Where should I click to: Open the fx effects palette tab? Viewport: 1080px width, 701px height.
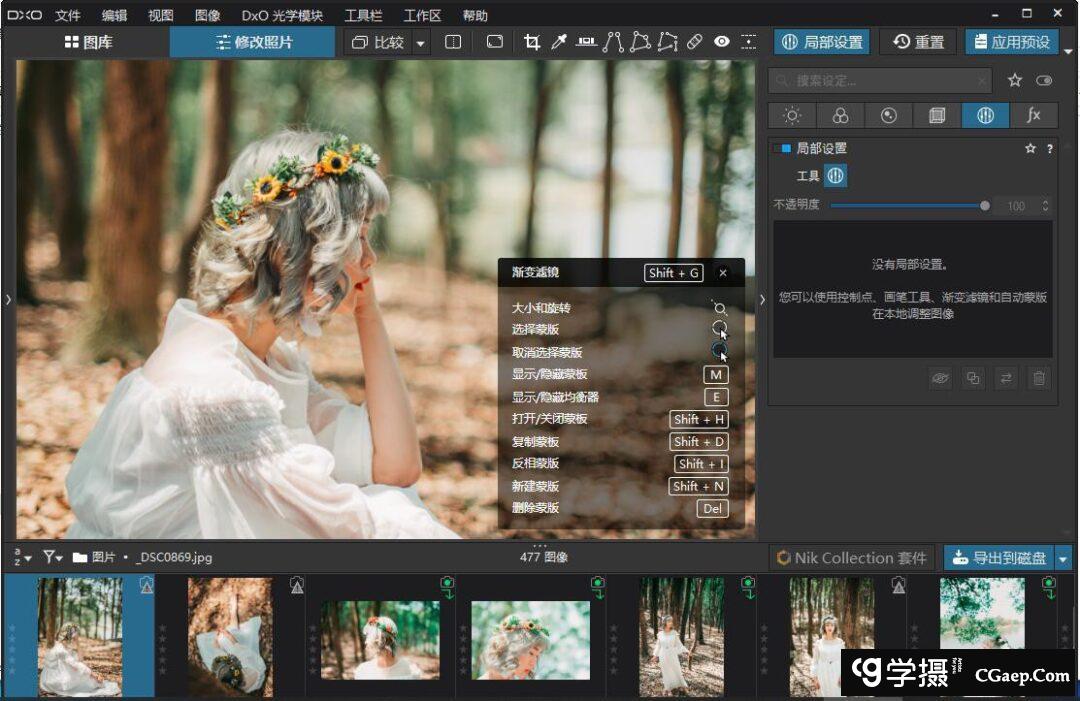(x=1033, y=115)
